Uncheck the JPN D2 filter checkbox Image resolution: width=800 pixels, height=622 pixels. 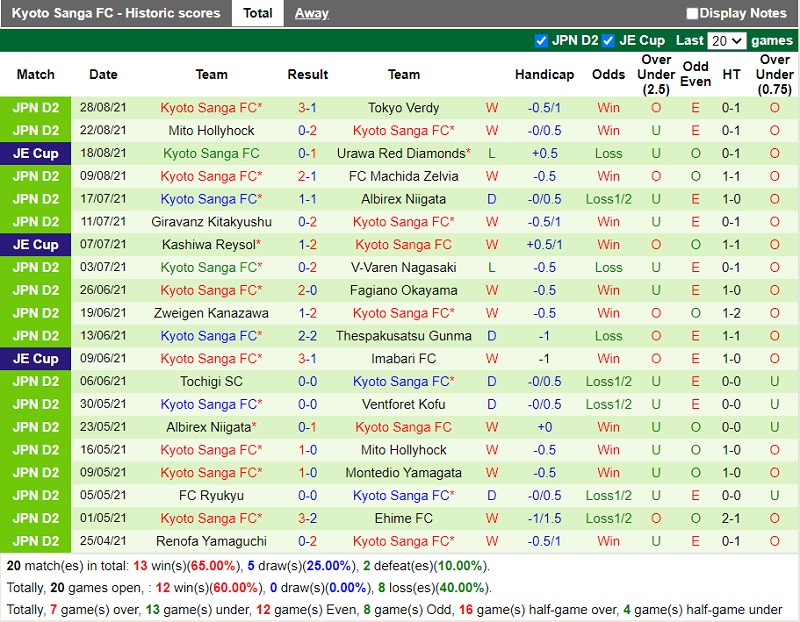click(541, 41)
